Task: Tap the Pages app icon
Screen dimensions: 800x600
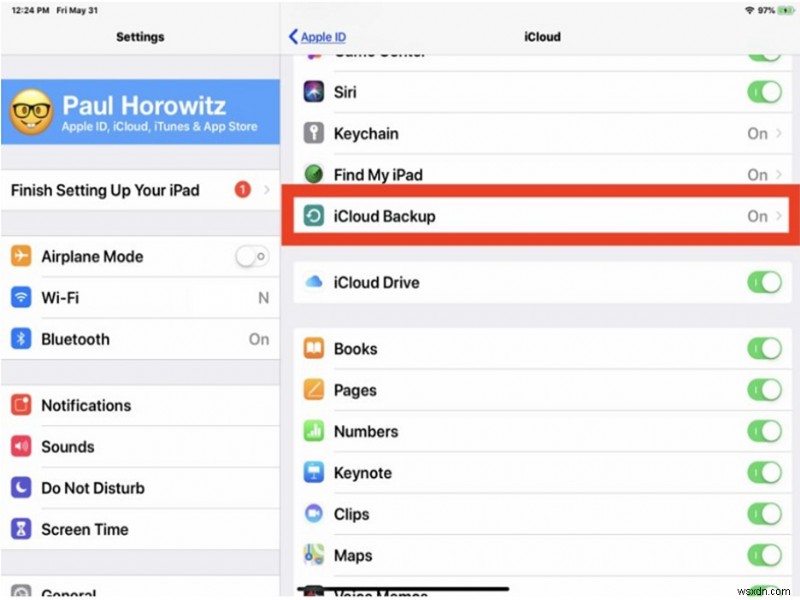Action: pyautogui.click(x=314, y=390)
